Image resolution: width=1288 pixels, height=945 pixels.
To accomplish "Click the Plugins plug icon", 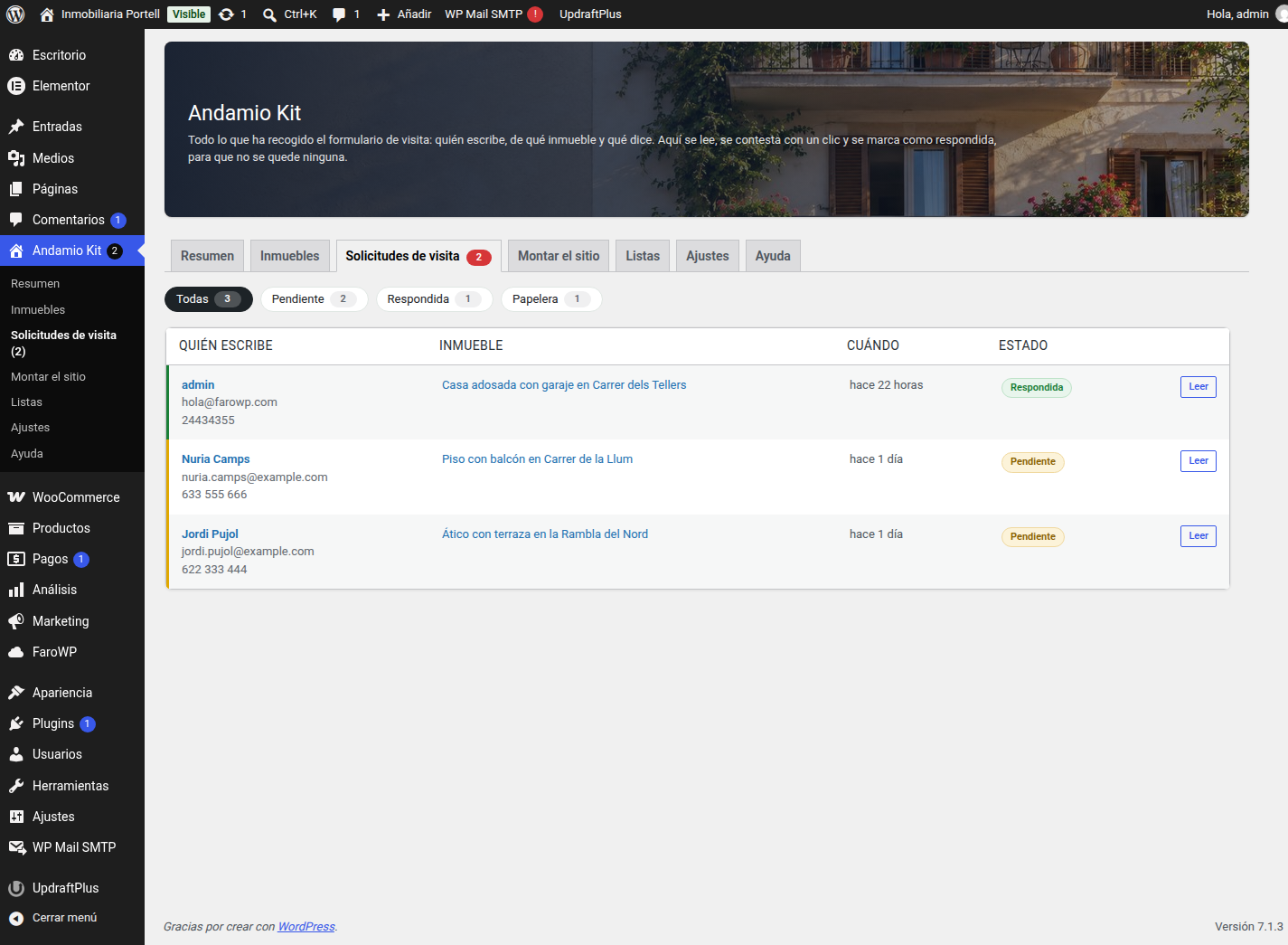I will (16, 723).
